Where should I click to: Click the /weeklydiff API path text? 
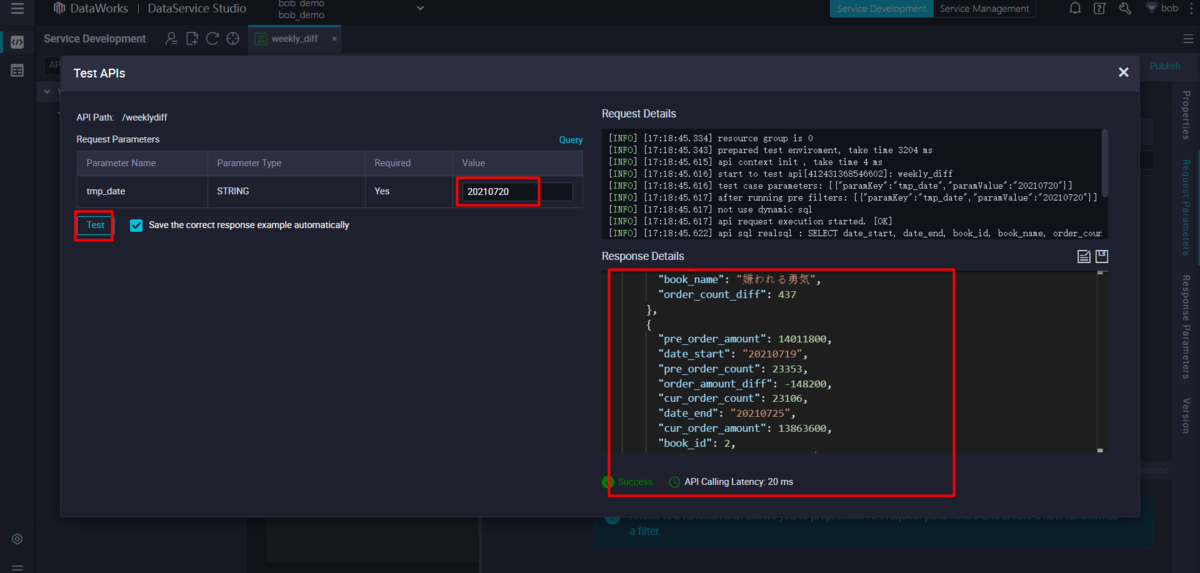point(144,118)
